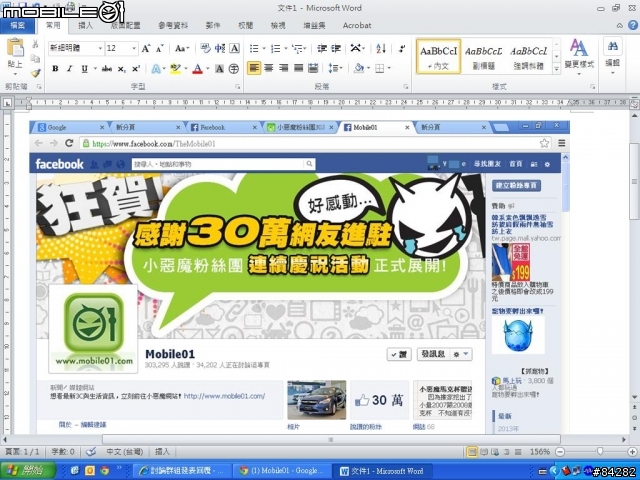This screenshot has height=480, width=640.
Task: Click the Enclose Characters icon
Action: [x=233, y=69]
